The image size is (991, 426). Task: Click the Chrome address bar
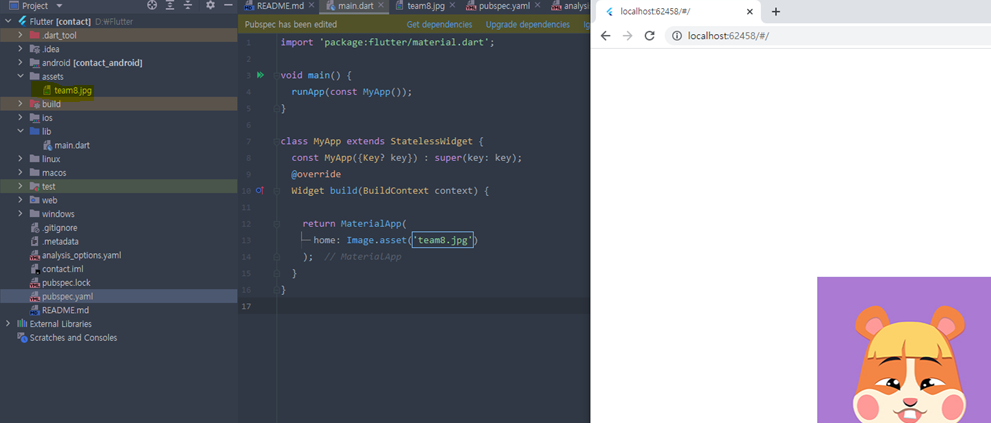[828, 35]
